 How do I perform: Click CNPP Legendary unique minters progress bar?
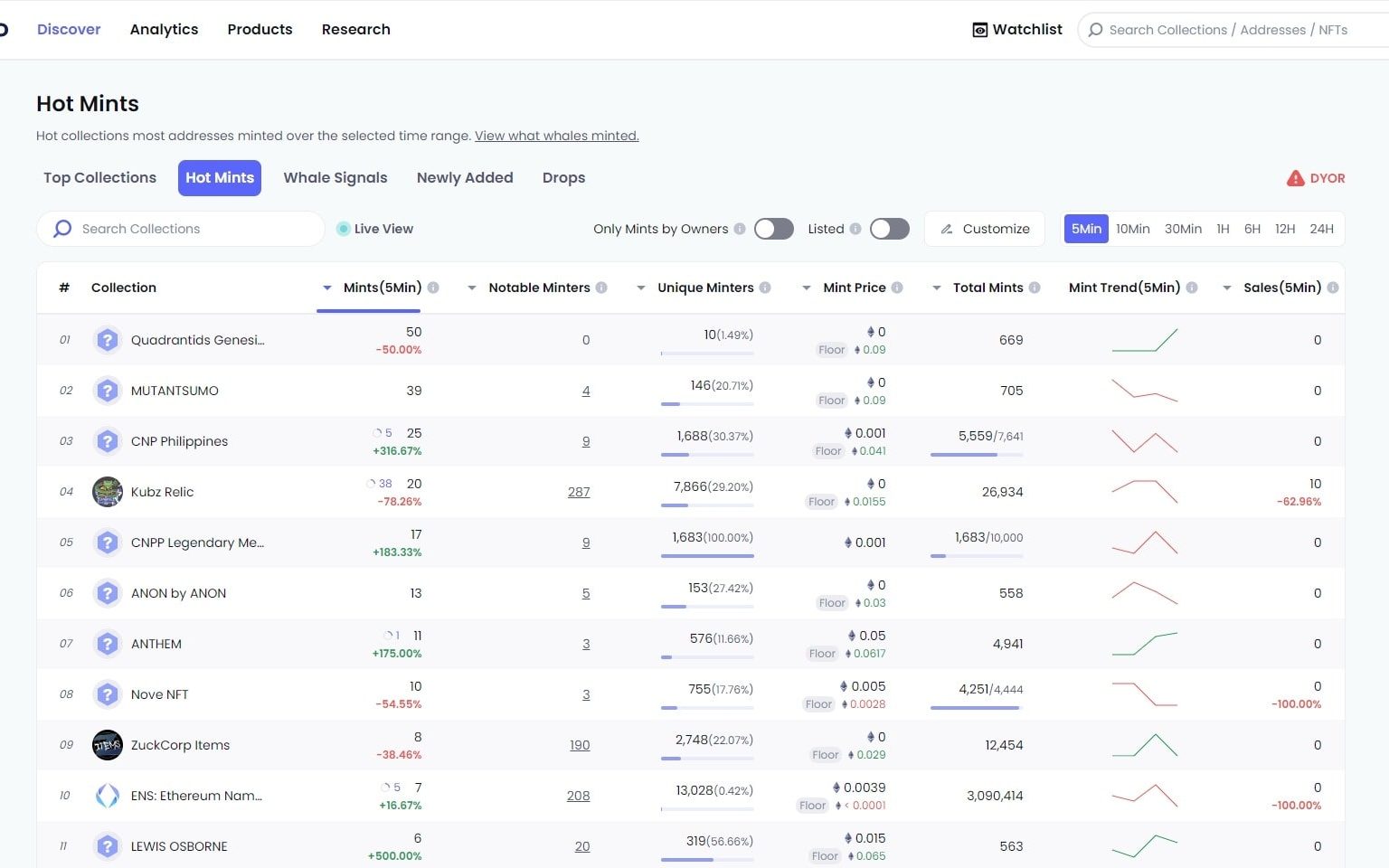tap(707, 556)
